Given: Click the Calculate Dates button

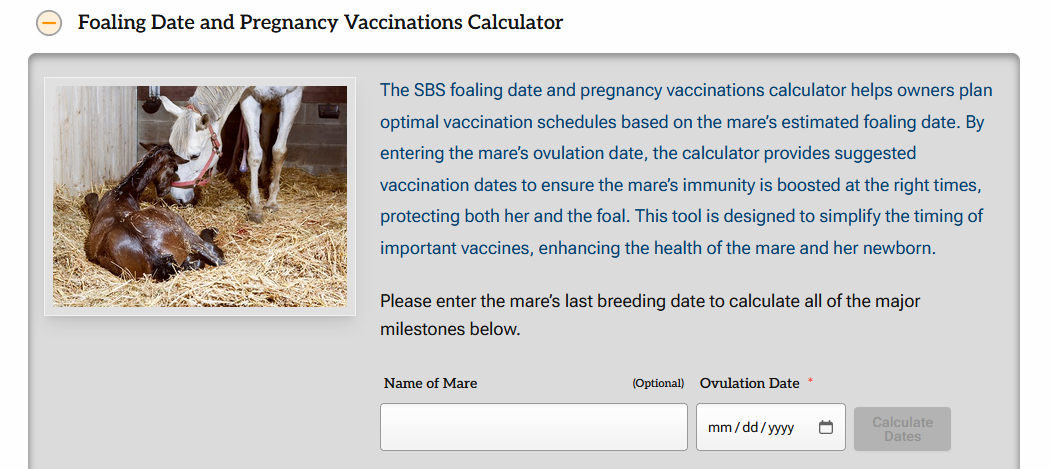Looking at the screenshot, I should pos(902,429).
